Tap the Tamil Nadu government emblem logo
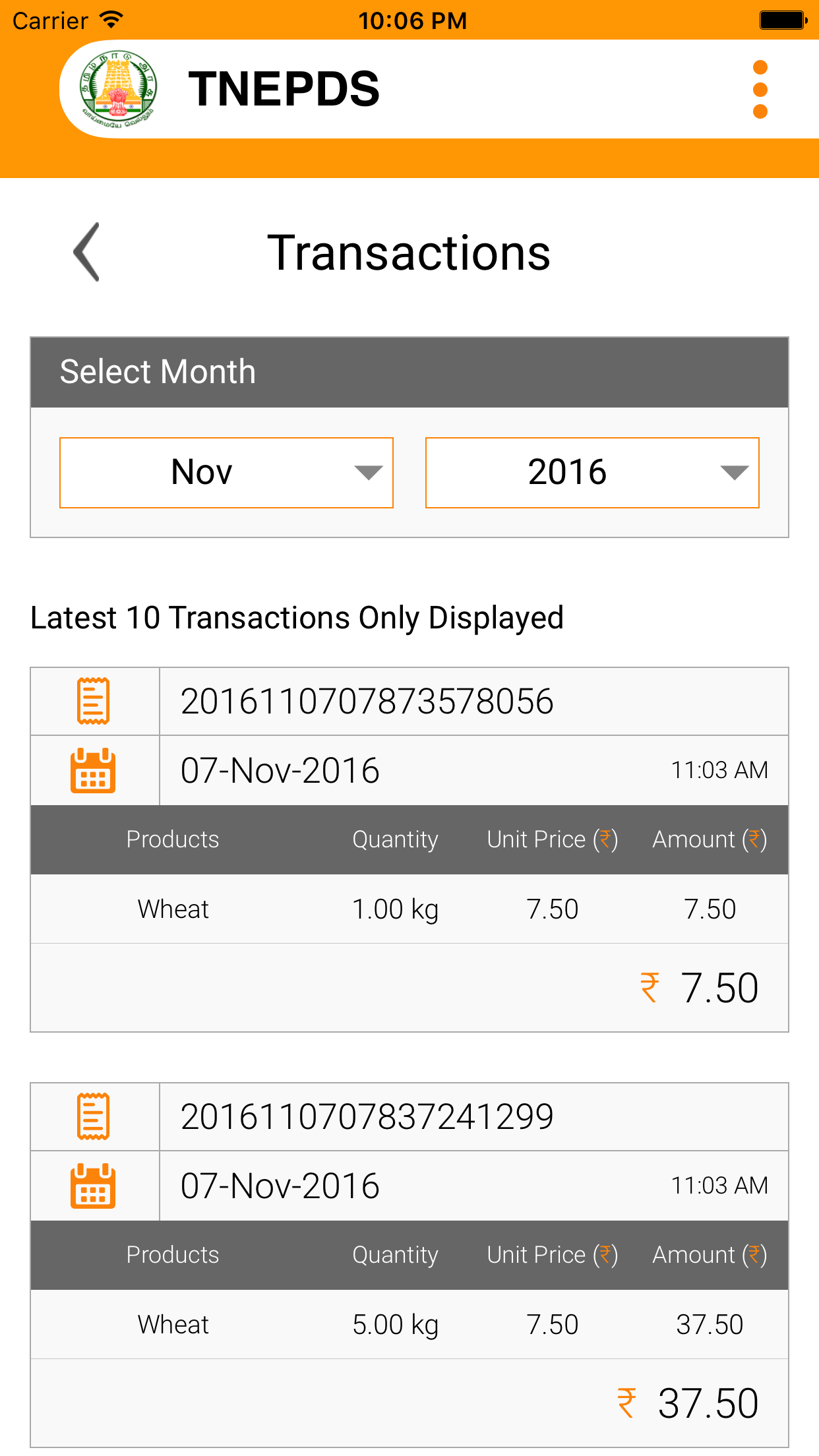 click(119, 89)
